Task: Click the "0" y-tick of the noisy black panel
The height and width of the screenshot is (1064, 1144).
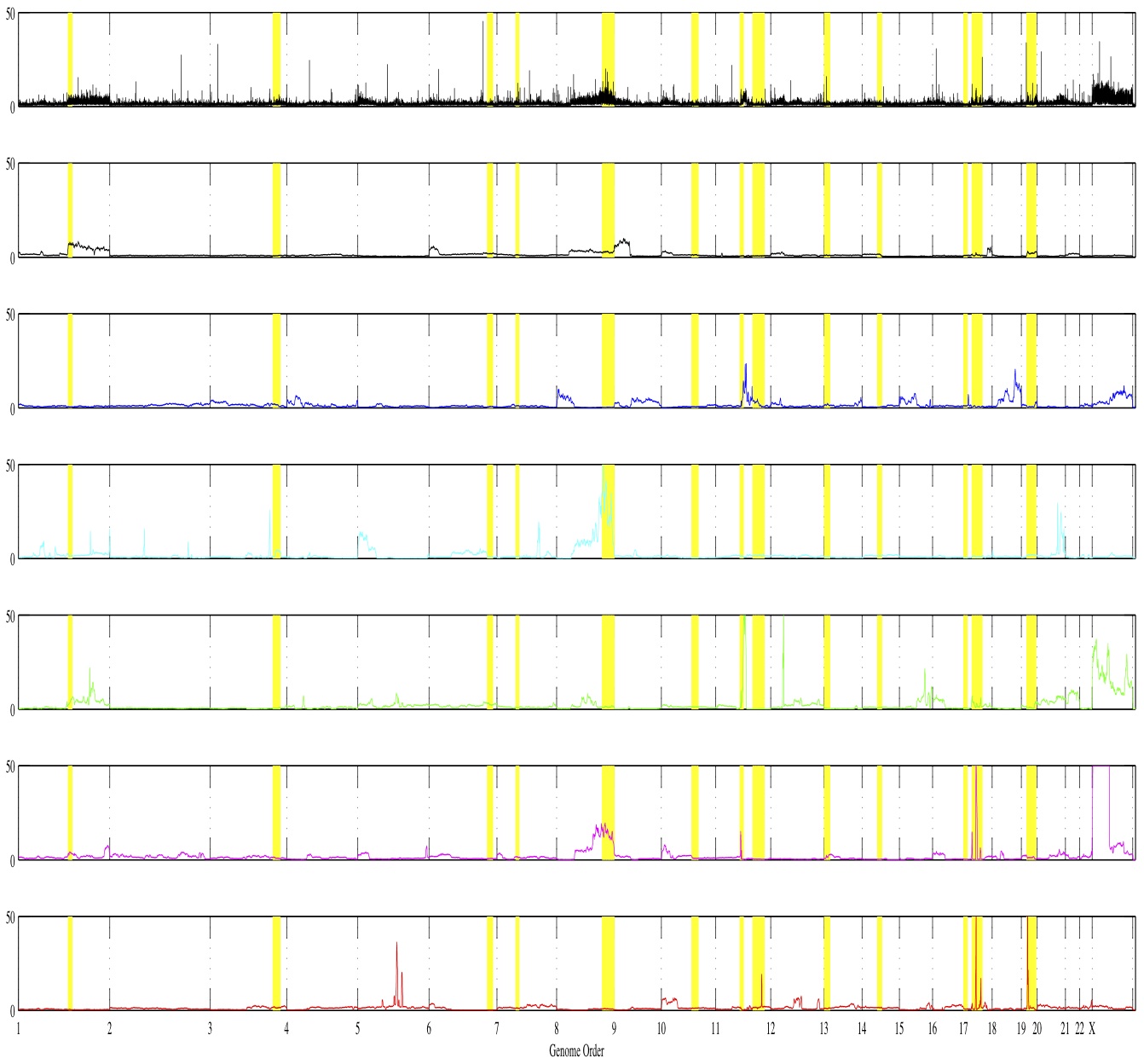Action: tap(13, 107)
